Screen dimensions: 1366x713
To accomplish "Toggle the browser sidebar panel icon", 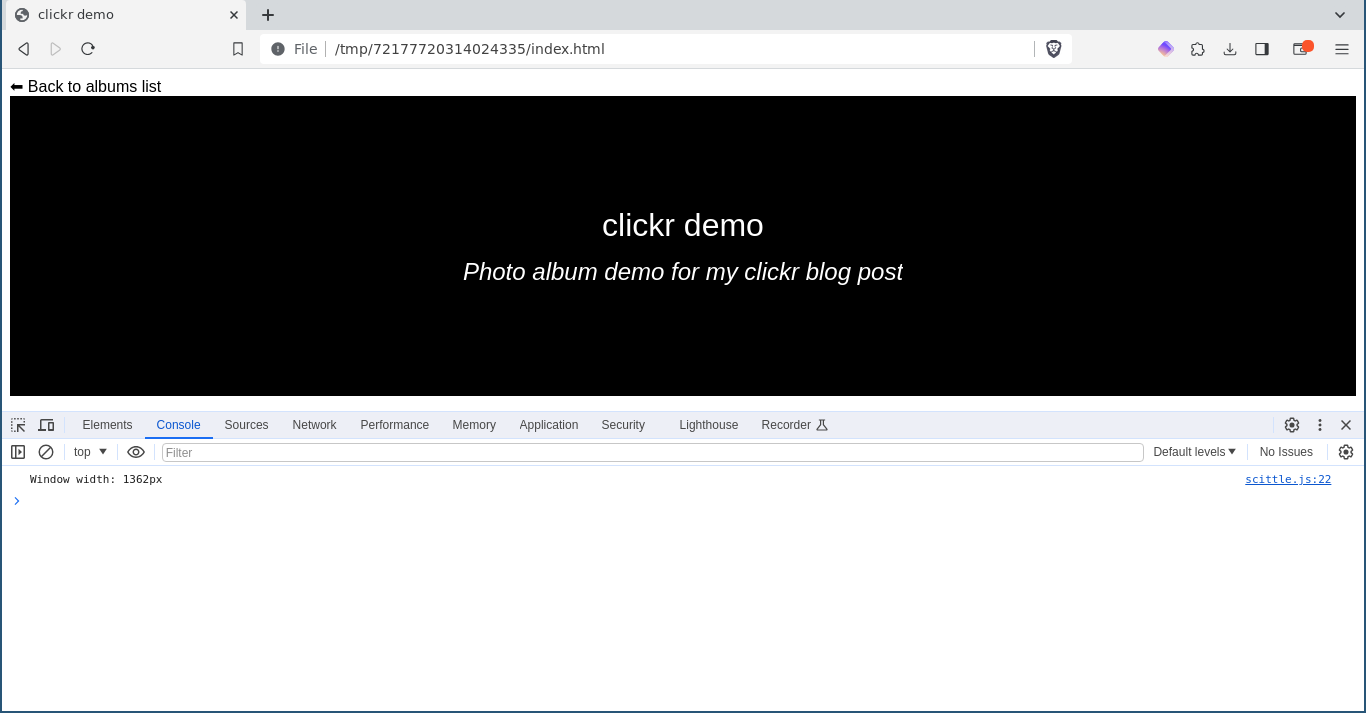I will [1262, 49].
